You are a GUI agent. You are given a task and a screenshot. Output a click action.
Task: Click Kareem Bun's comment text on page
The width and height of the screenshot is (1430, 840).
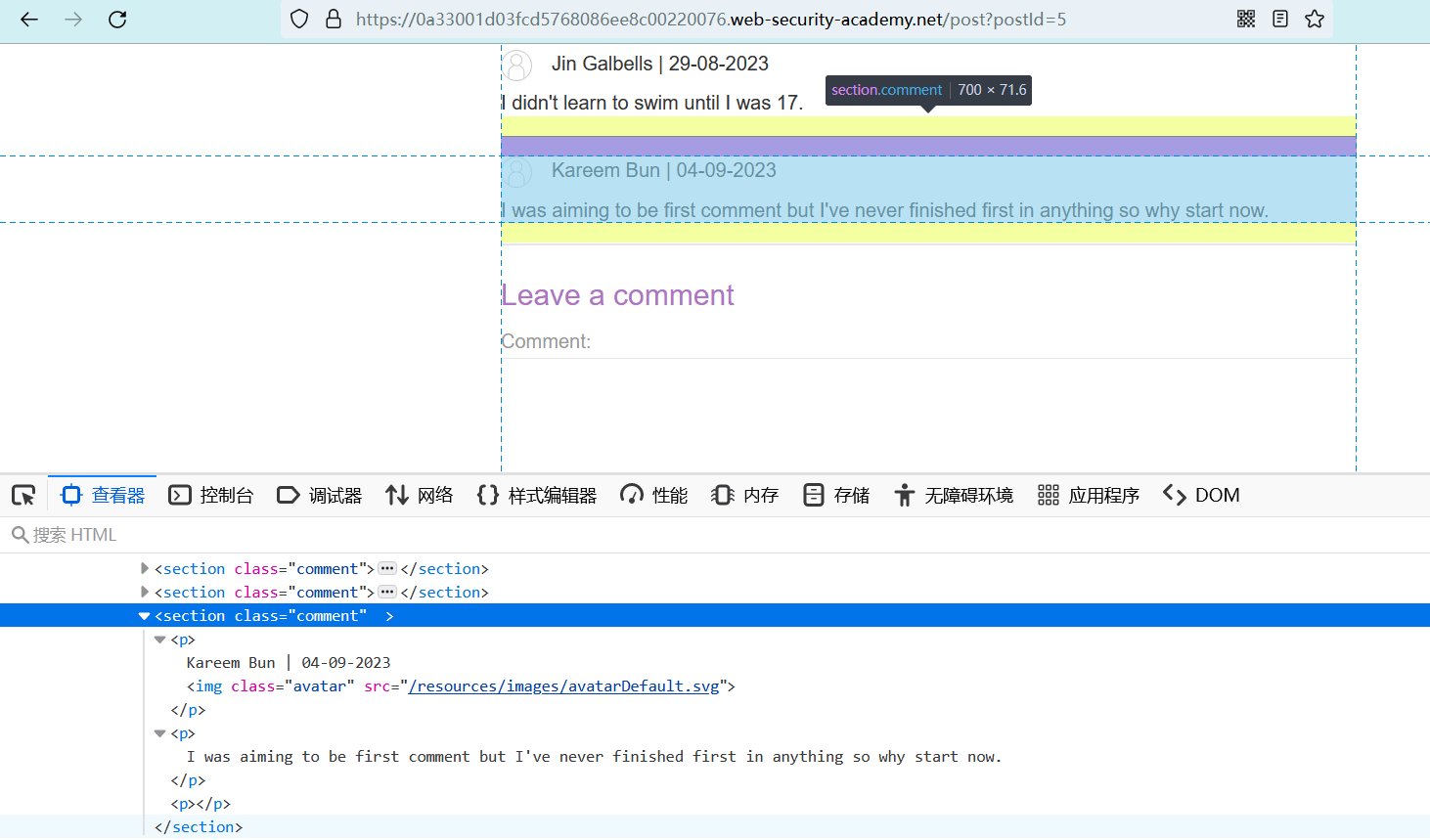pos(884,210)
